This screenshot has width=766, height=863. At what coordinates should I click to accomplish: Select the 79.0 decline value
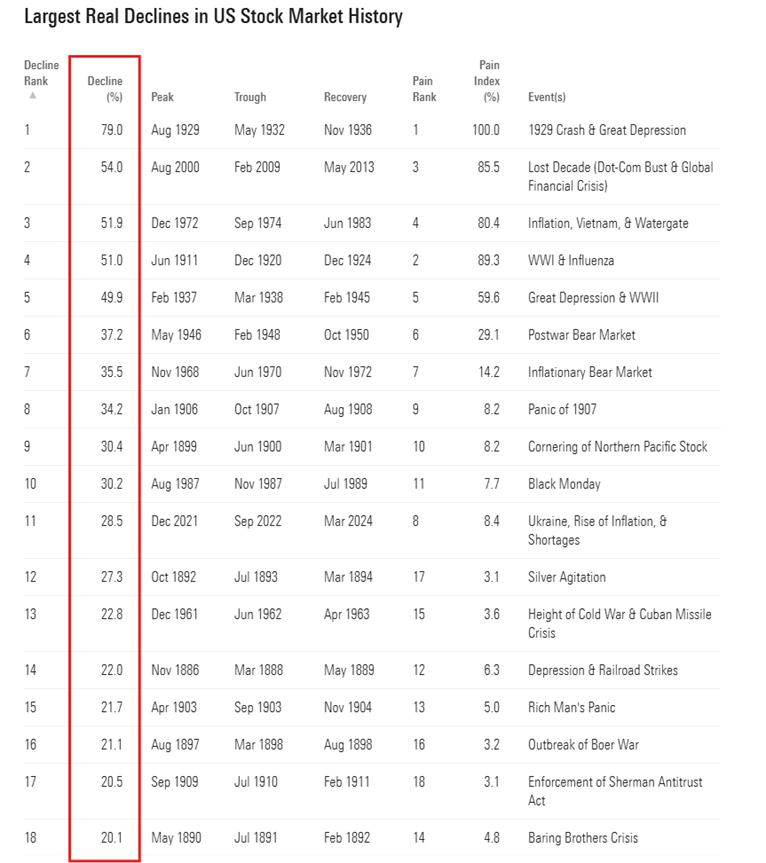point(112,130)
